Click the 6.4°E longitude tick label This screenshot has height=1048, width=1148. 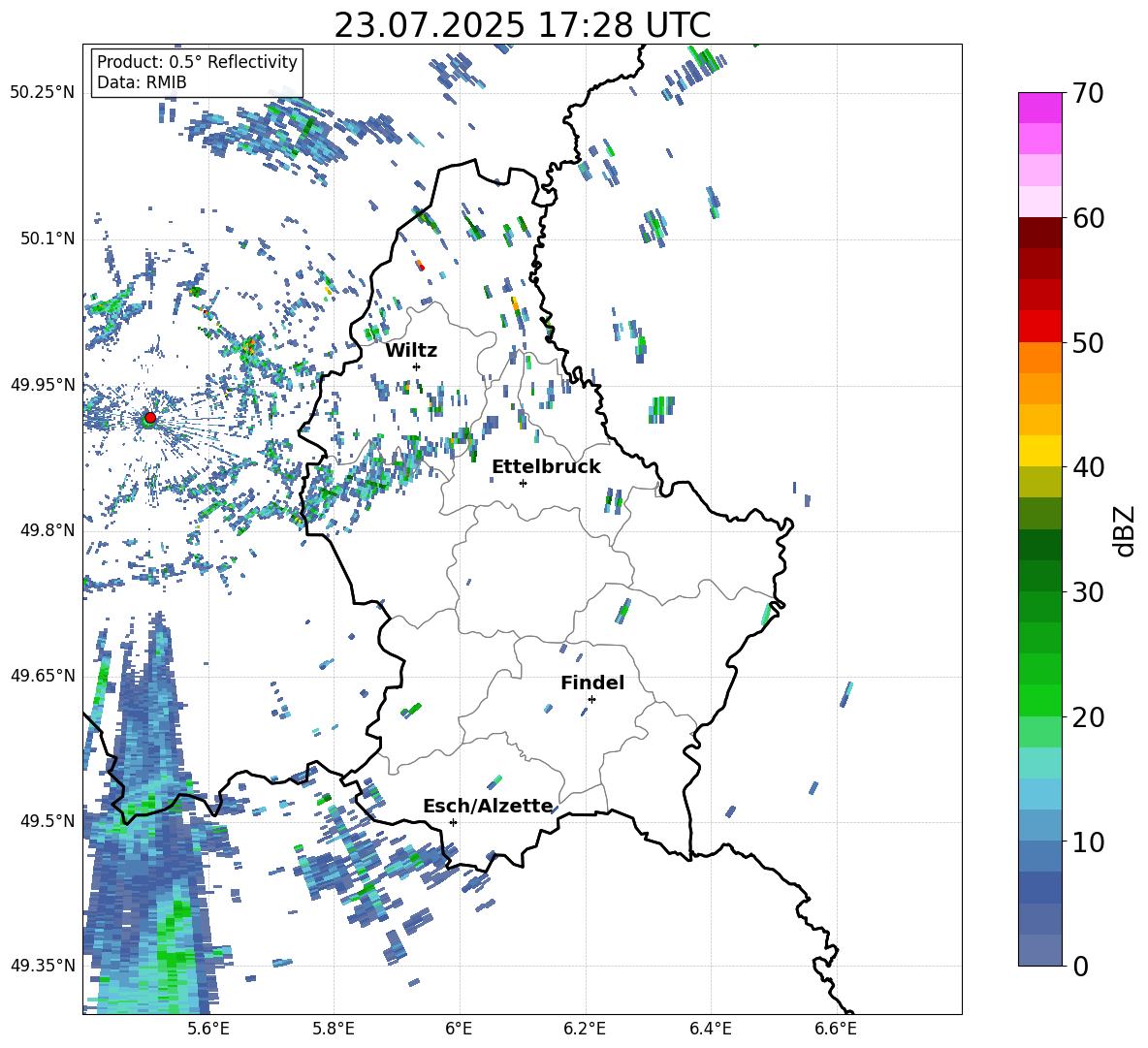tap(711, 1029)
